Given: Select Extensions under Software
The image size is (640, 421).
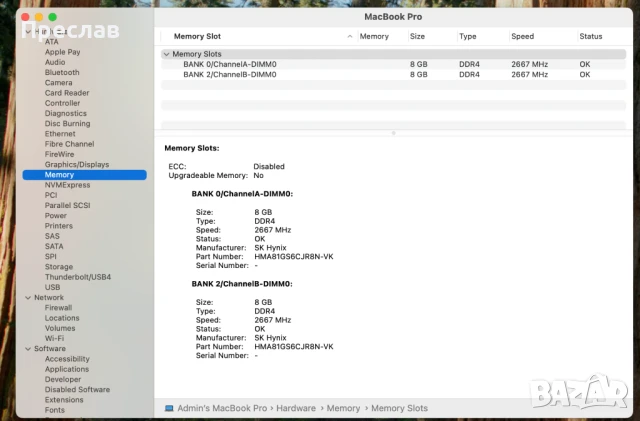Looking at the screenshot, I should (x=64, y=399).
